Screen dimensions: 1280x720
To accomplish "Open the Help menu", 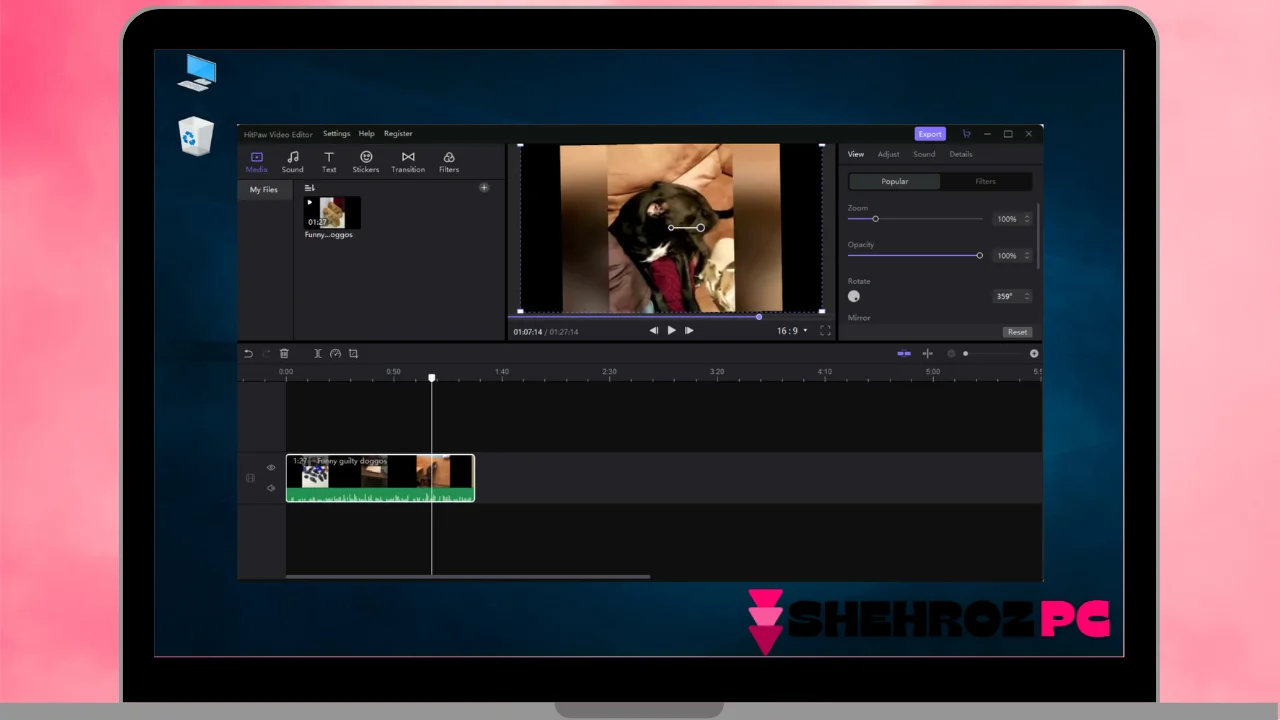I will tap(367, 133).
